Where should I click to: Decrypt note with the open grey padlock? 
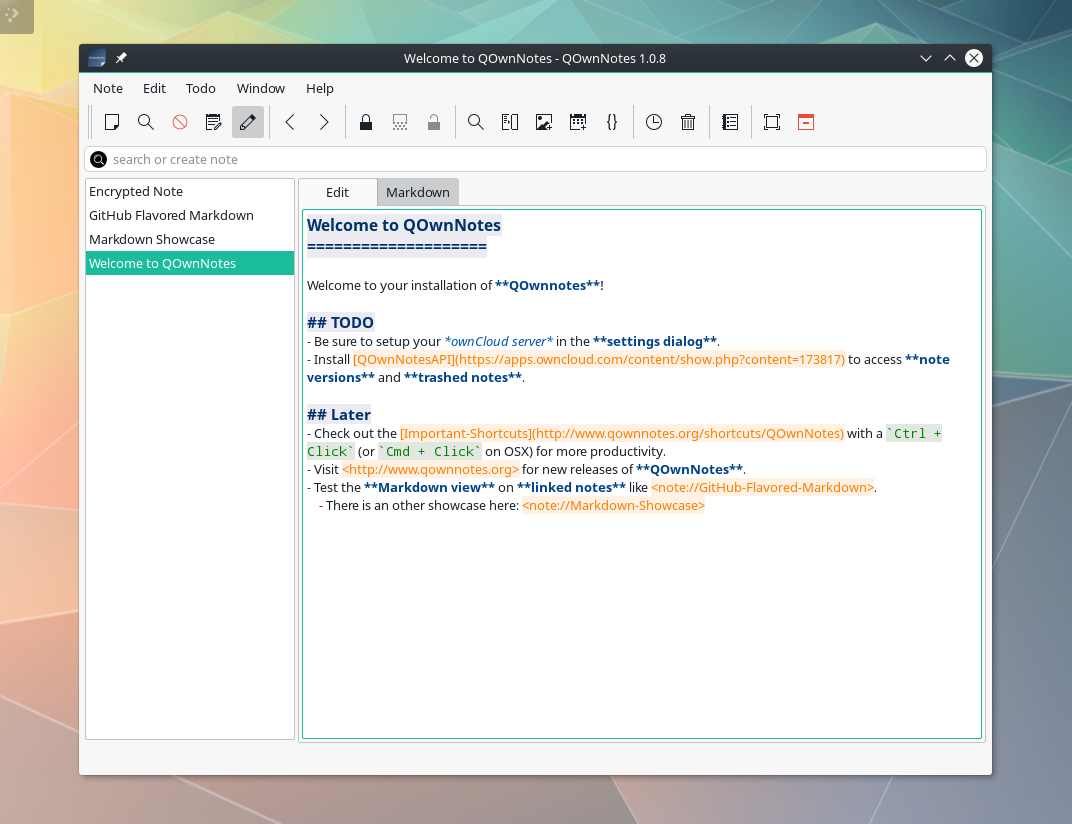click(433, 122)
